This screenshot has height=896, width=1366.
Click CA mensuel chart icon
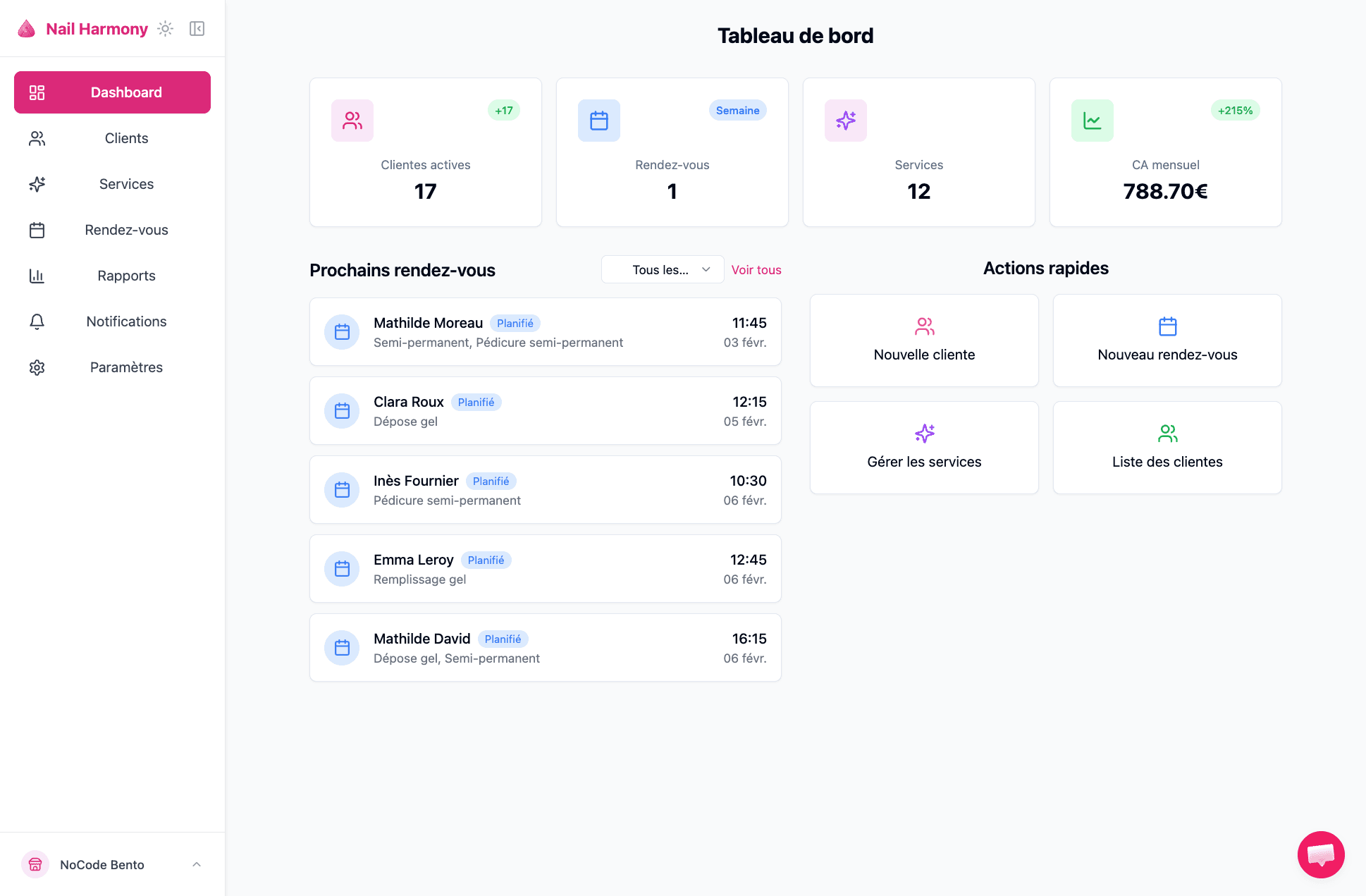tap(1093, 121)
